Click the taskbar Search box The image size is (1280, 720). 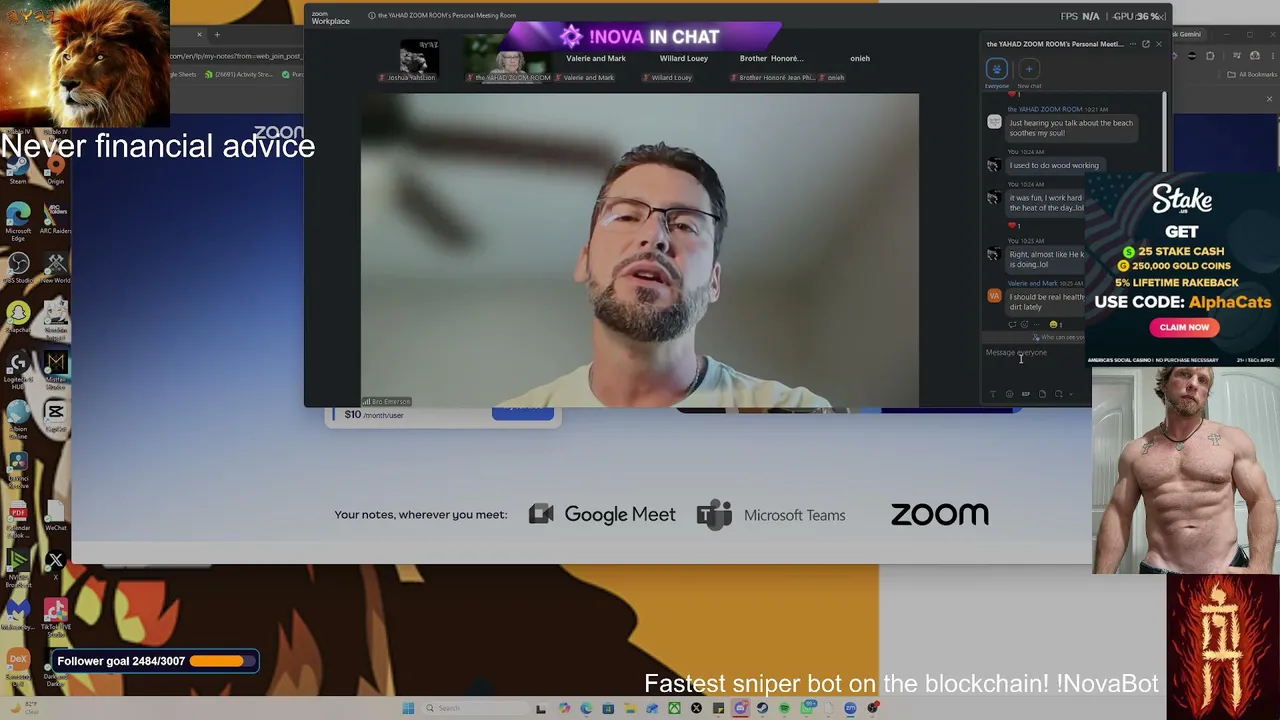(475, 708)
